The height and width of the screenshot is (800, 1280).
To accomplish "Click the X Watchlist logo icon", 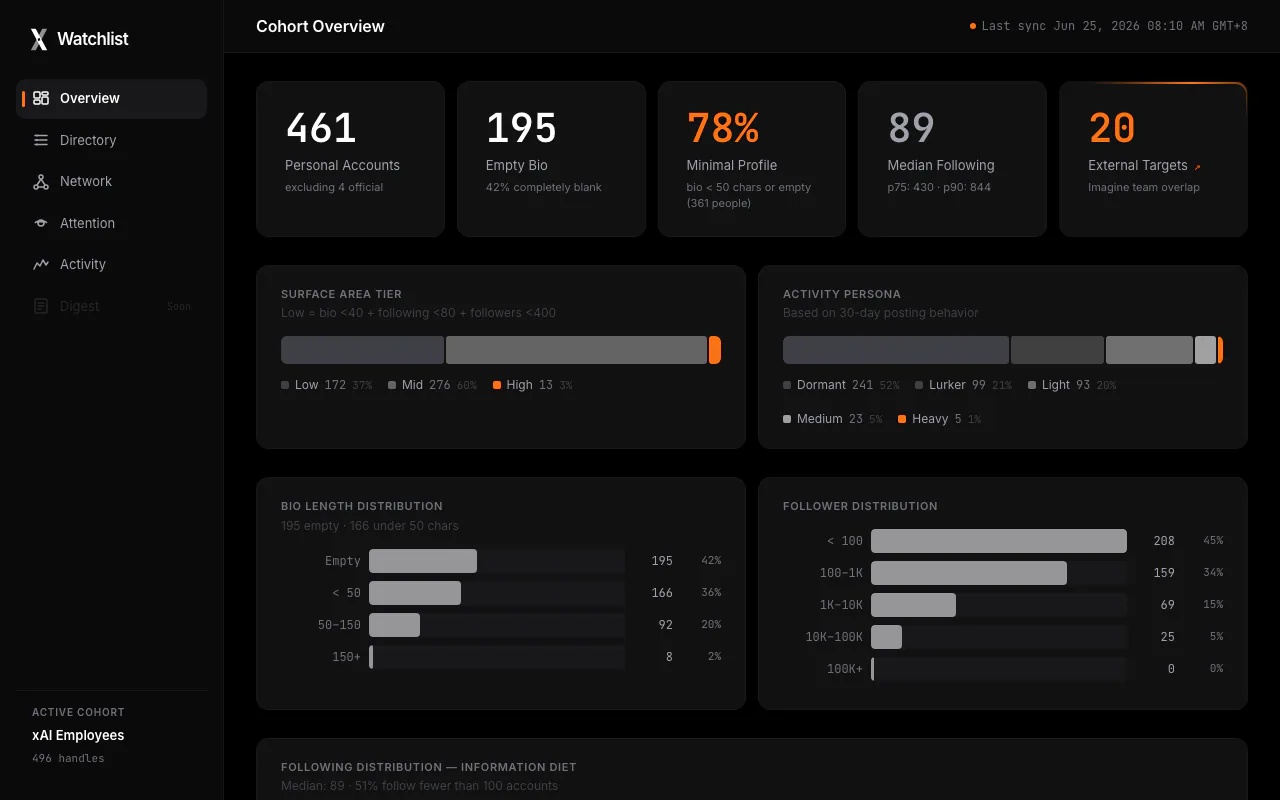I will [x=39, y=39].
